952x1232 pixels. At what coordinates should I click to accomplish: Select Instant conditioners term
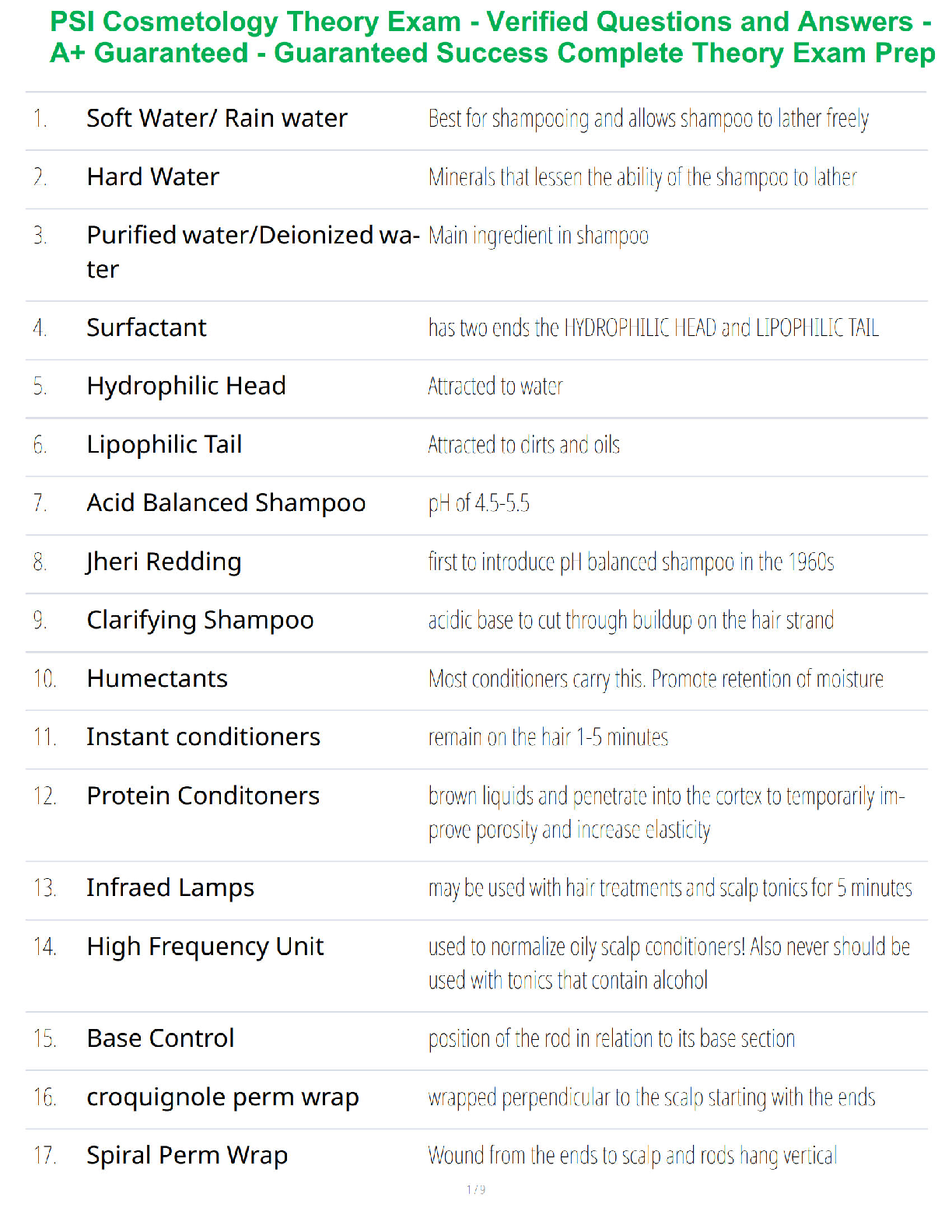click(x=204, y=737)
